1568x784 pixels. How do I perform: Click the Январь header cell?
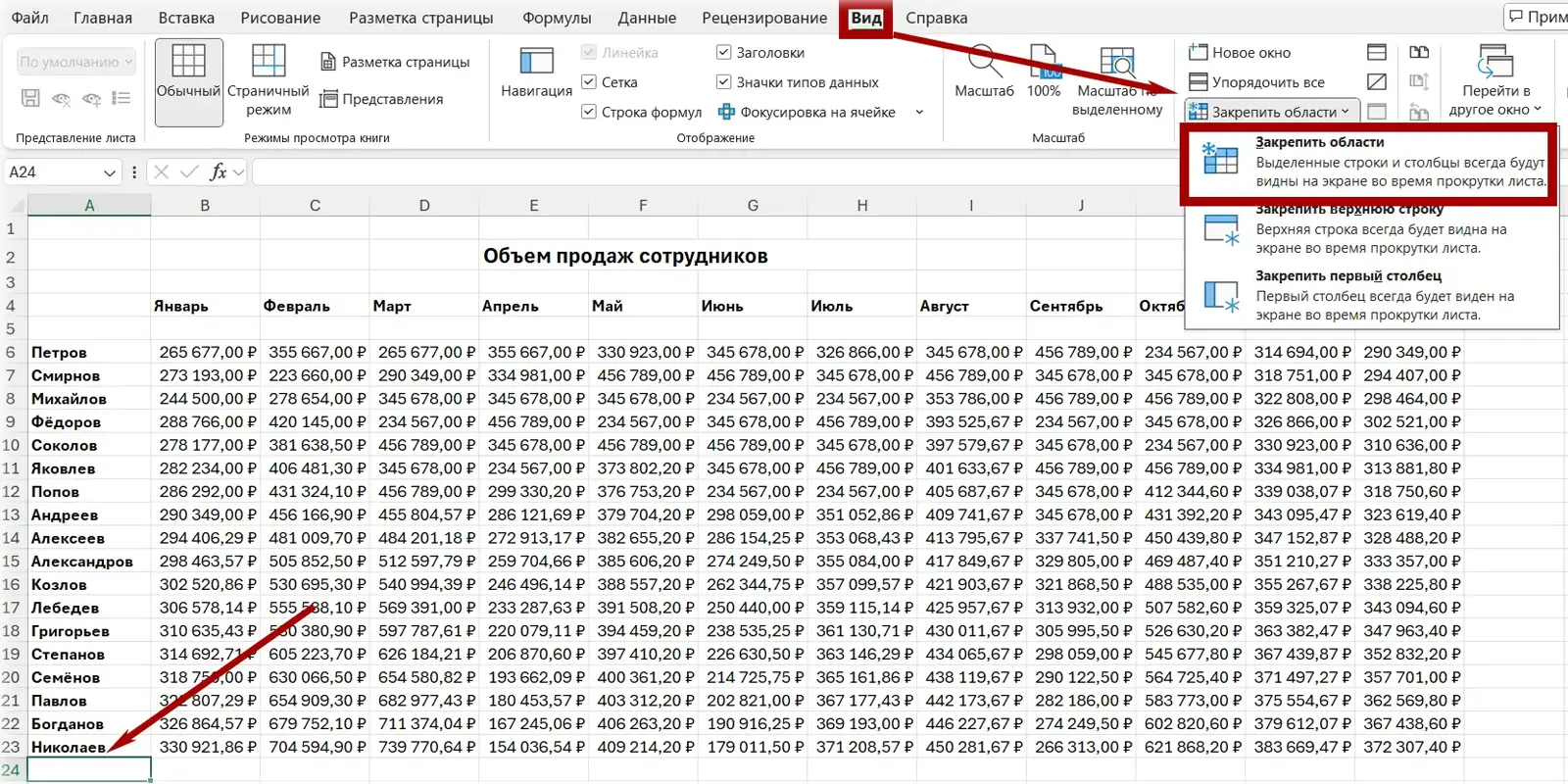point(206,306)
